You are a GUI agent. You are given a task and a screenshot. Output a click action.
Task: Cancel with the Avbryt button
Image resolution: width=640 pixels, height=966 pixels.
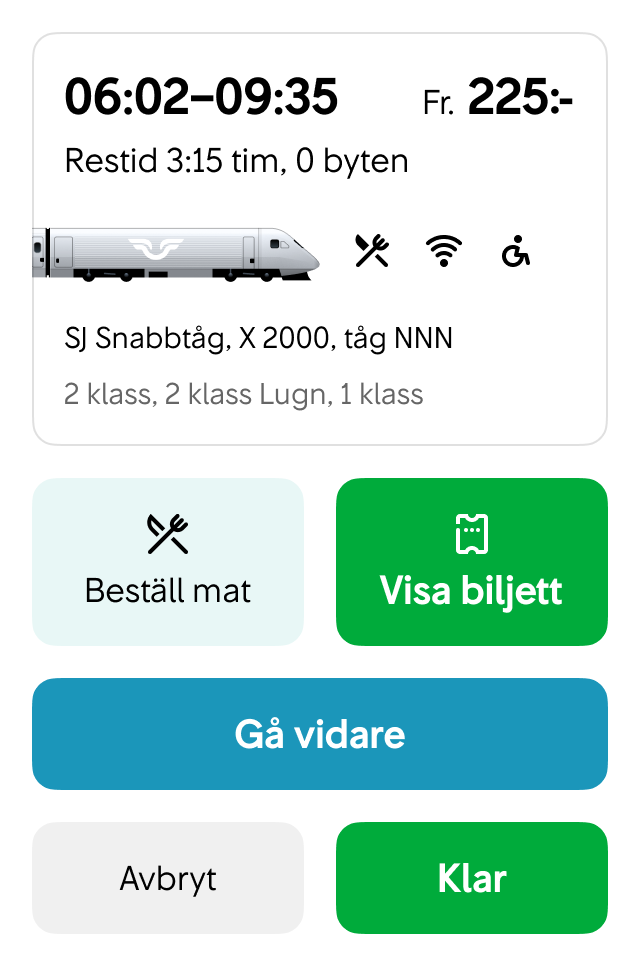pyautogui.click(x=167, y=878)
